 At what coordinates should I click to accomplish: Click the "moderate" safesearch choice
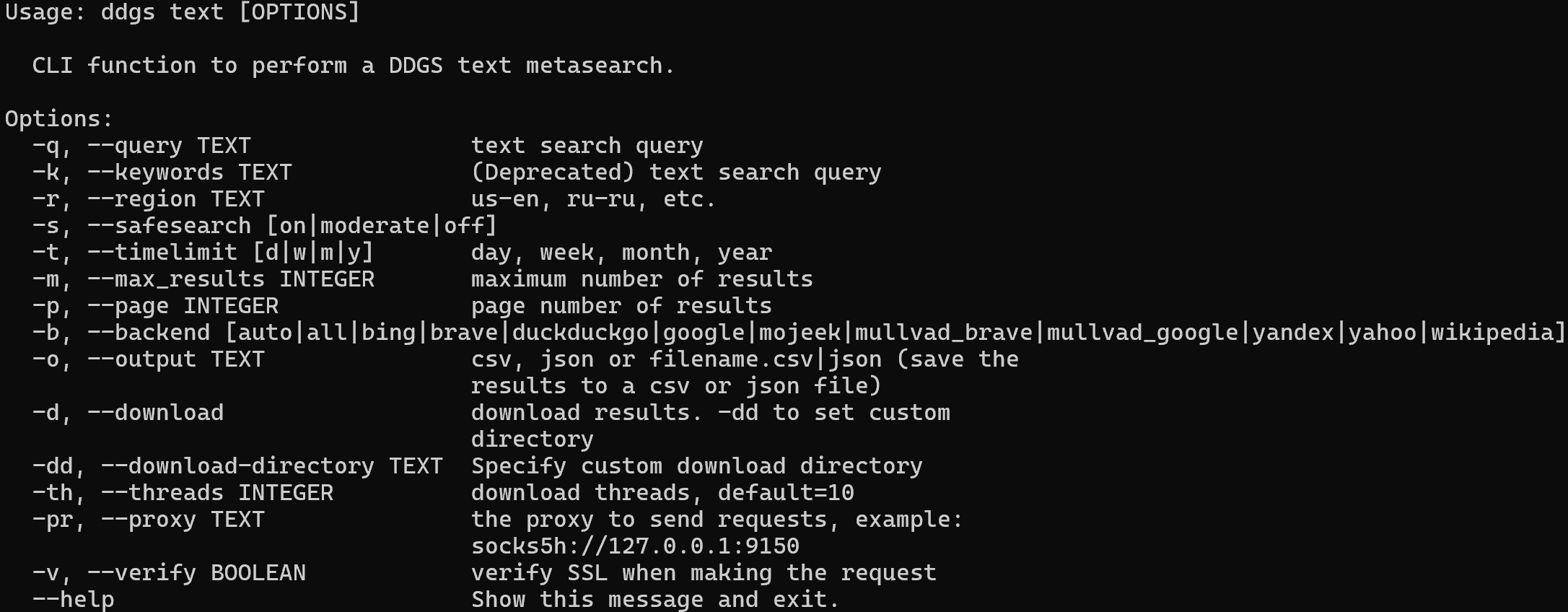click(x=375, y=226)
